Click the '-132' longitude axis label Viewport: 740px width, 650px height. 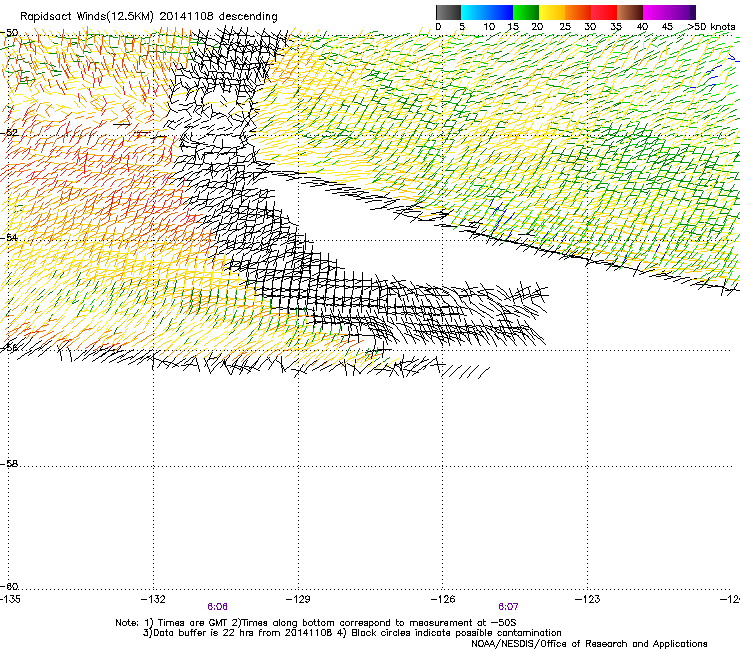point(153,599)
